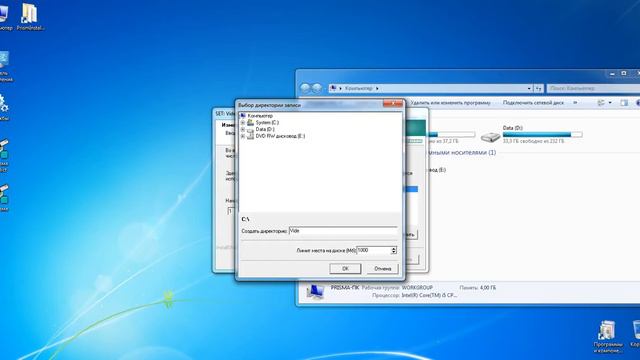Open the view options dropdown arrow in Explorer

coord(610,103)
